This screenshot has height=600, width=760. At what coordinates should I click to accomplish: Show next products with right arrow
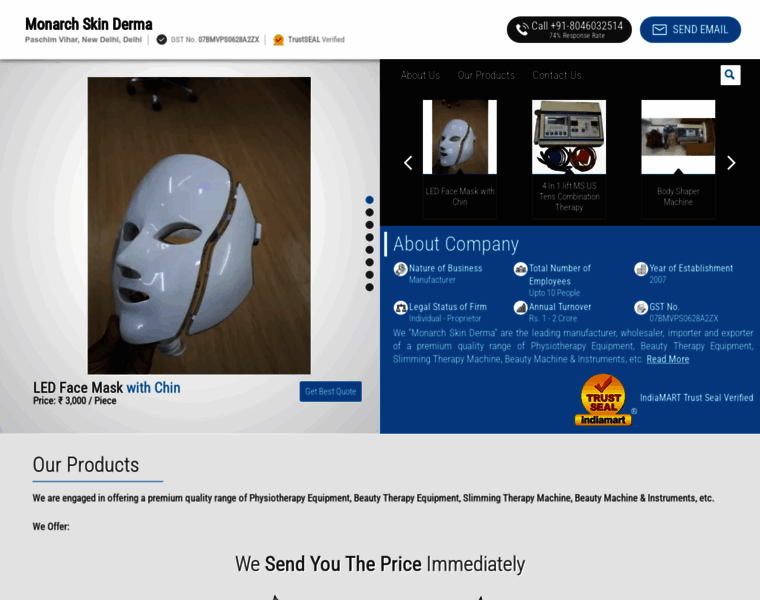(x=731, y=163)
